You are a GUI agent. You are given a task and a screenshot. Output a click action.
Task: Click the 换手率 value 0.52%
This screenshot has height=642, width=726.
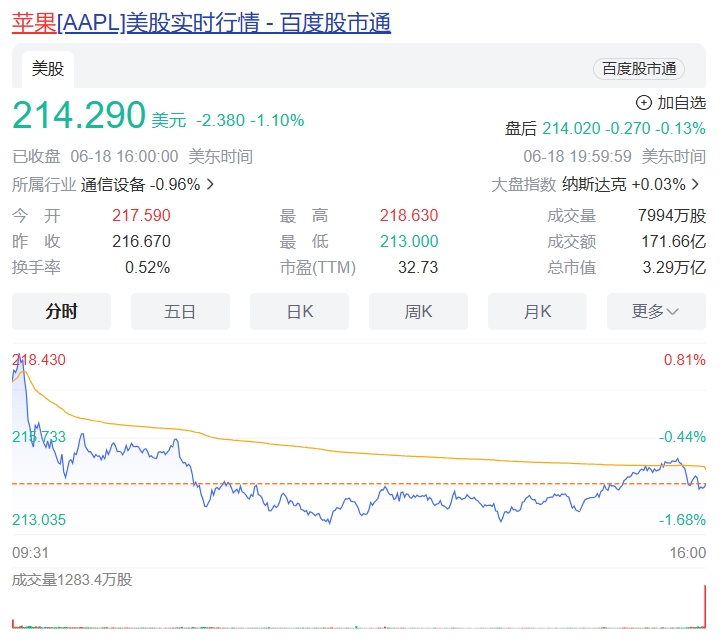(x=148, y=267)
